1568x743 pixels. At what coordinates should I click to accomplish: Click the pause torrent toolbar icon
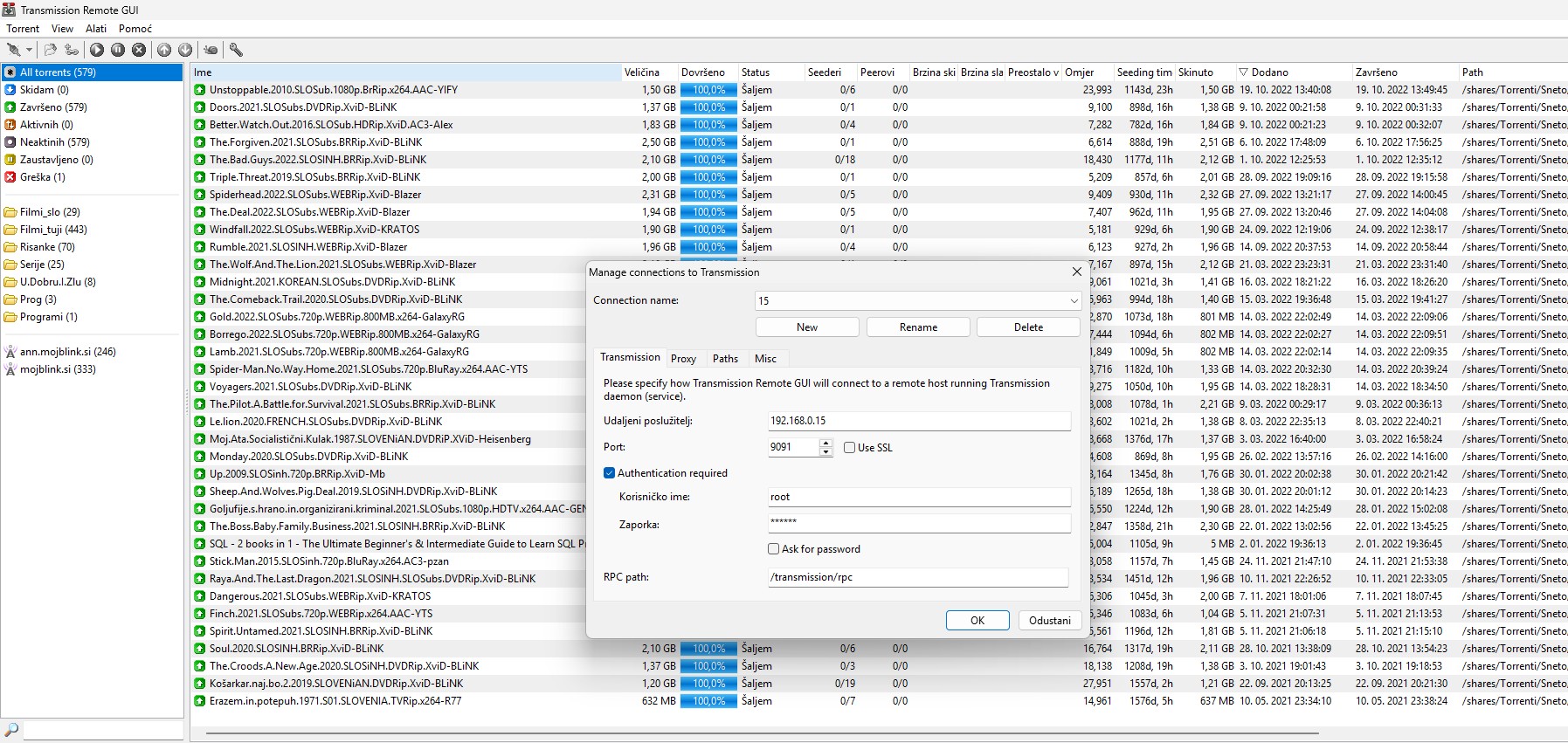click(118, 50)
